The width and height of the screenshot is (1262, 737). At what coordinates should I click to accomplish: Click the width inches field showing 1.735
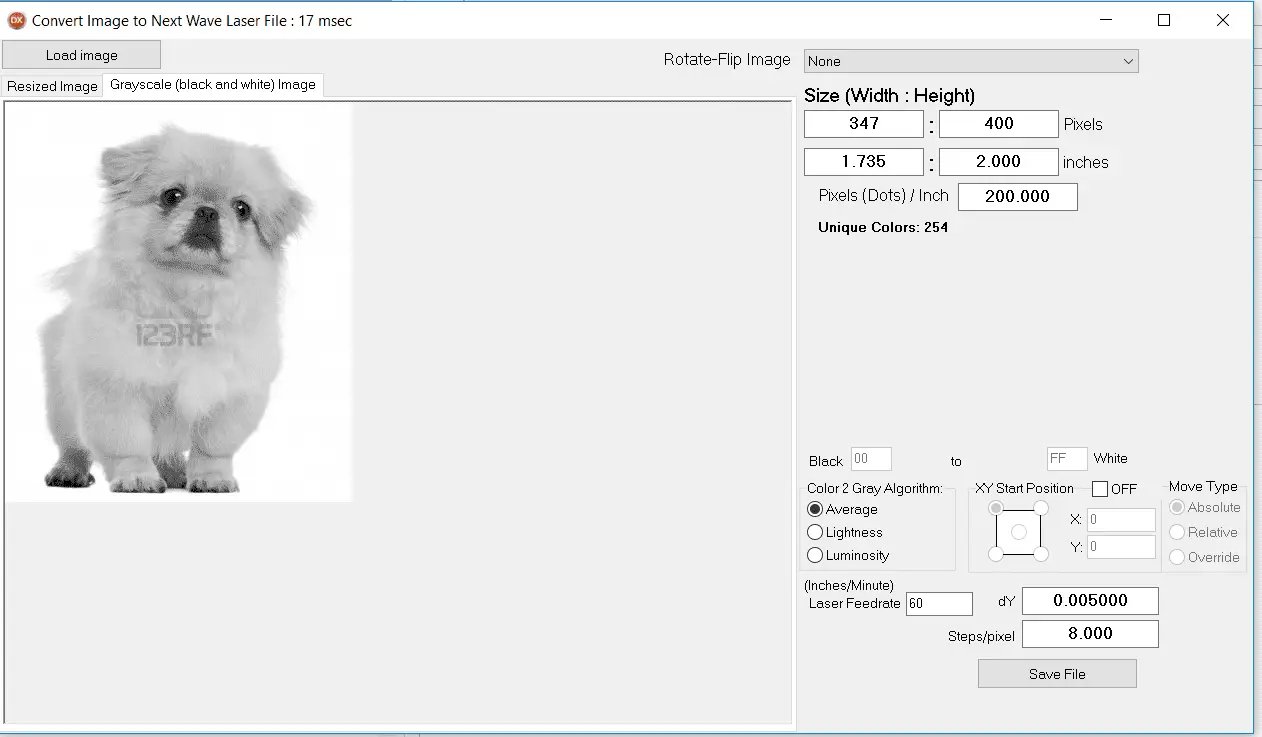click(x=864, y=161)
